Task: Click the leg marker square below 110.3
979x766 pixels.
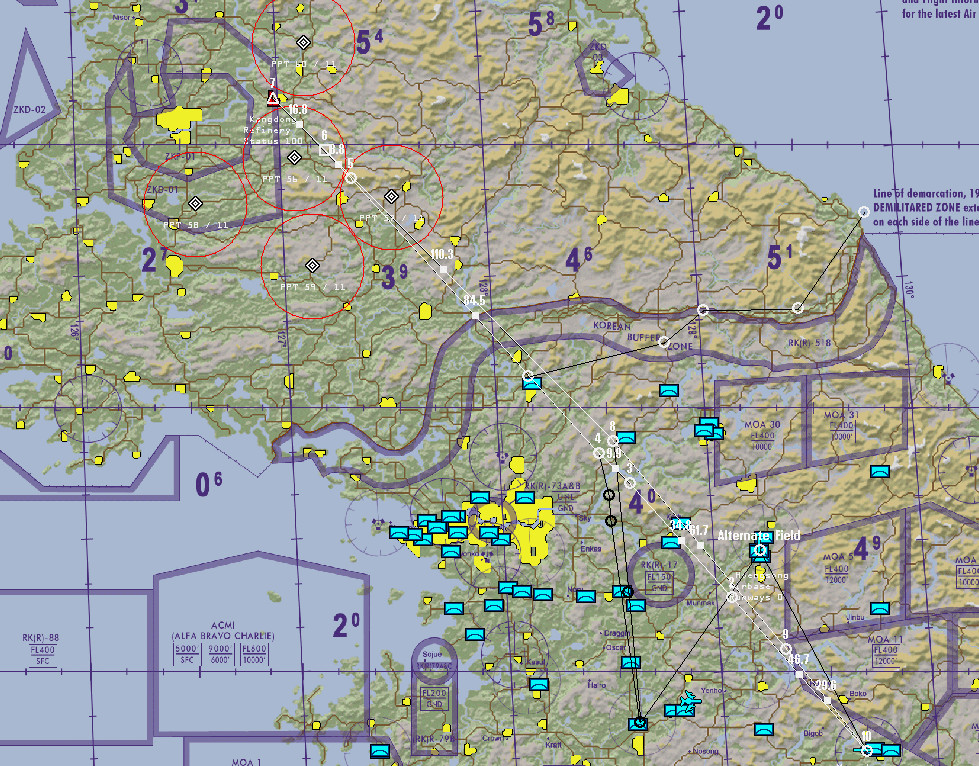Action: (443, 269)
